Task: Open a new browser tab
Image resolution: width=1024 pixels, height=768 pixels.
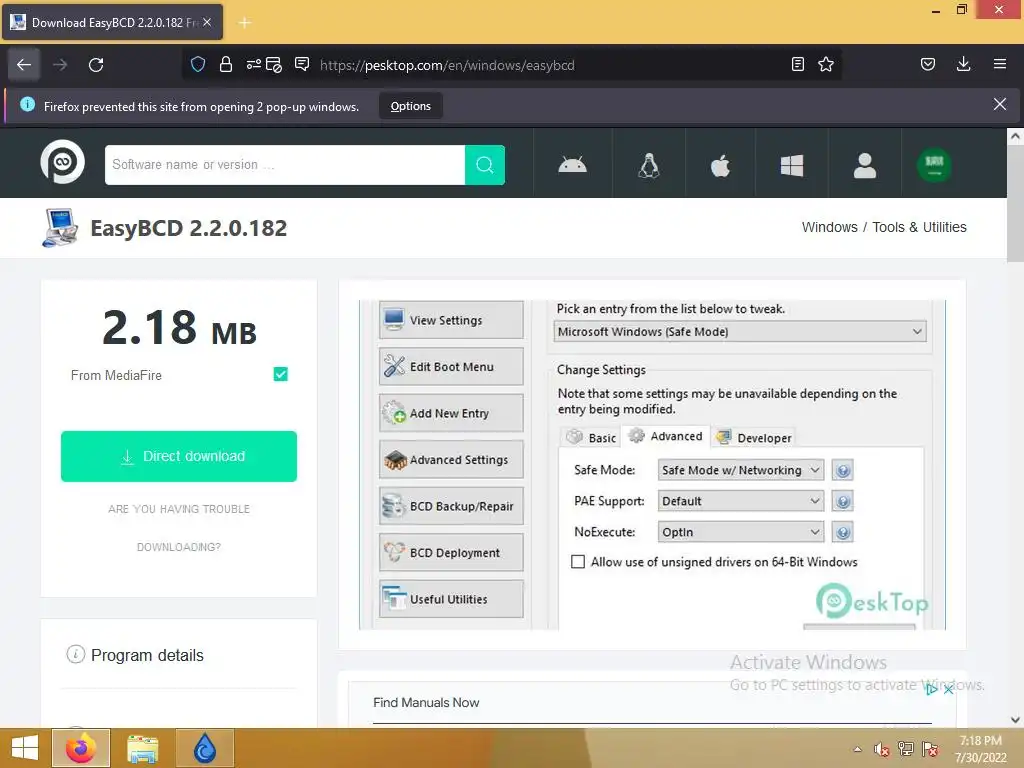Action: click(x=245, y=23)
